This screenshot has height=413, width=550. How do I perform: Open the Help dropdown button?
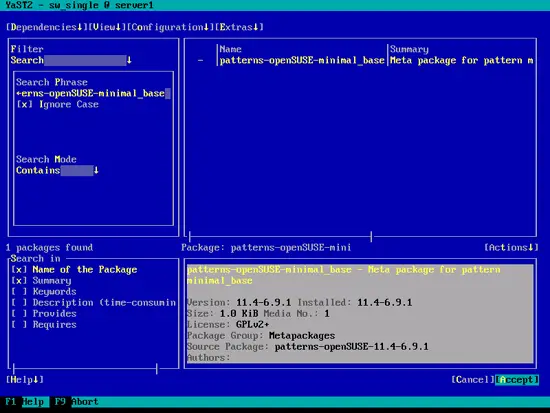tap(25, 380)
